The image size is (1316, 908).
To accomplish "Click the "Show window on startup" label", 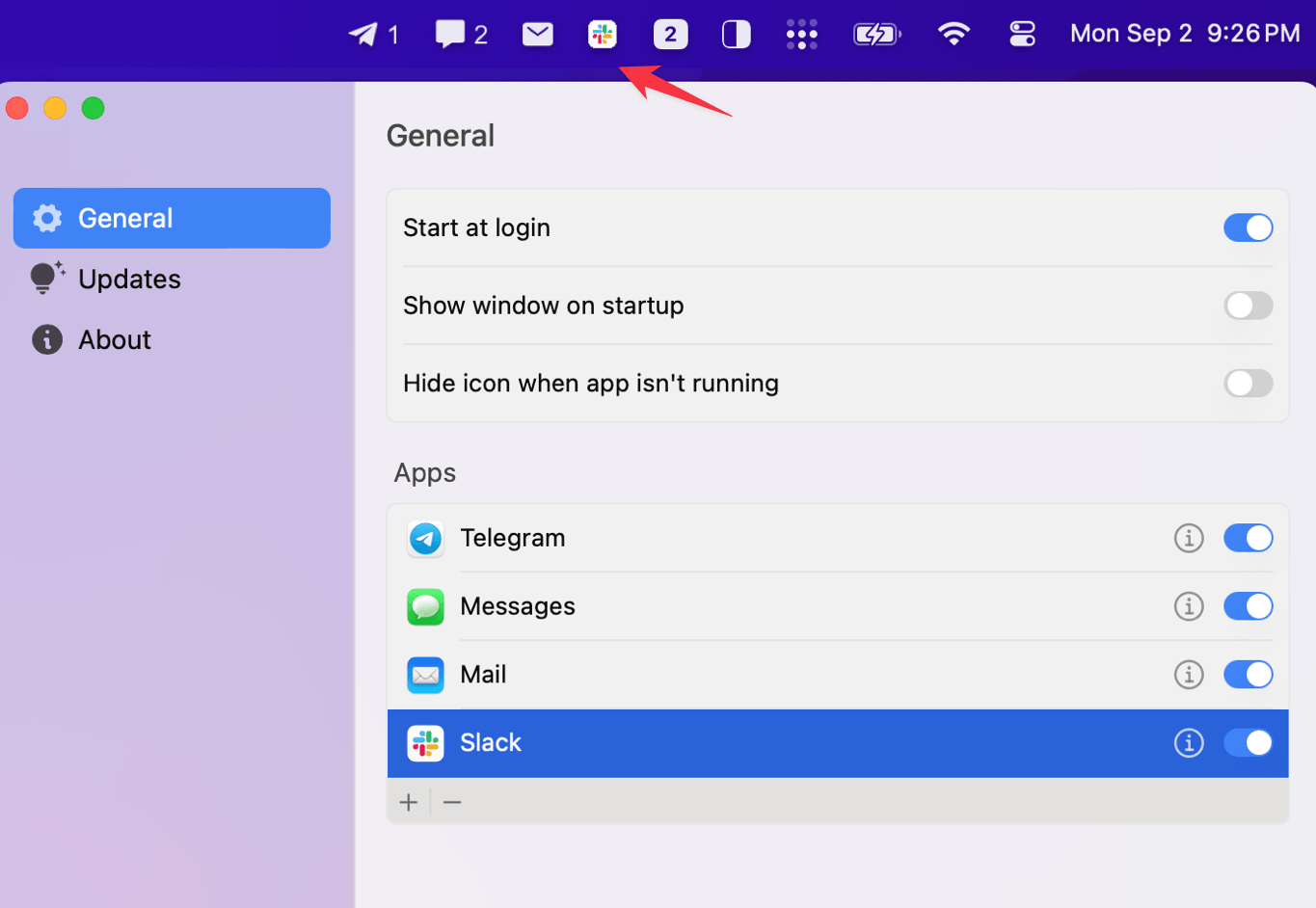I will [544, 306].
